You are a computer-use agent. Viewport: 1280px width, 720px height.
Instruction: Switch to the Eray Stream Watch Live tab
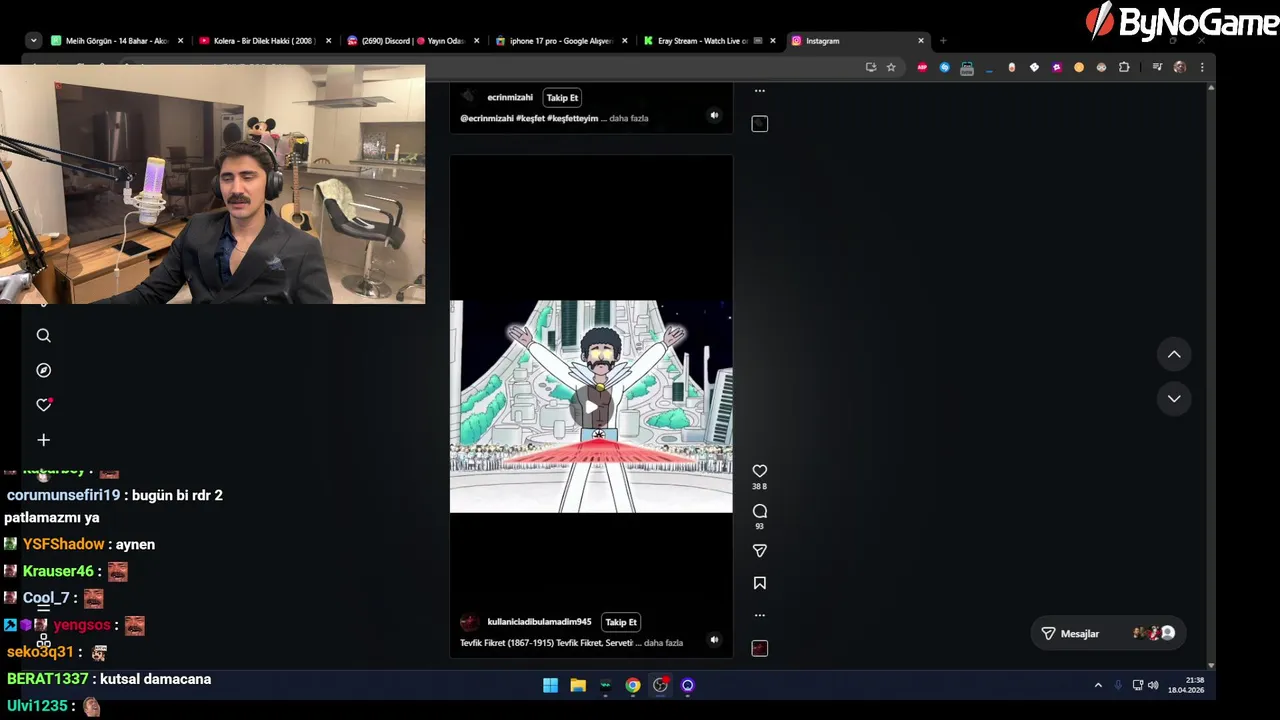[708, 41]
